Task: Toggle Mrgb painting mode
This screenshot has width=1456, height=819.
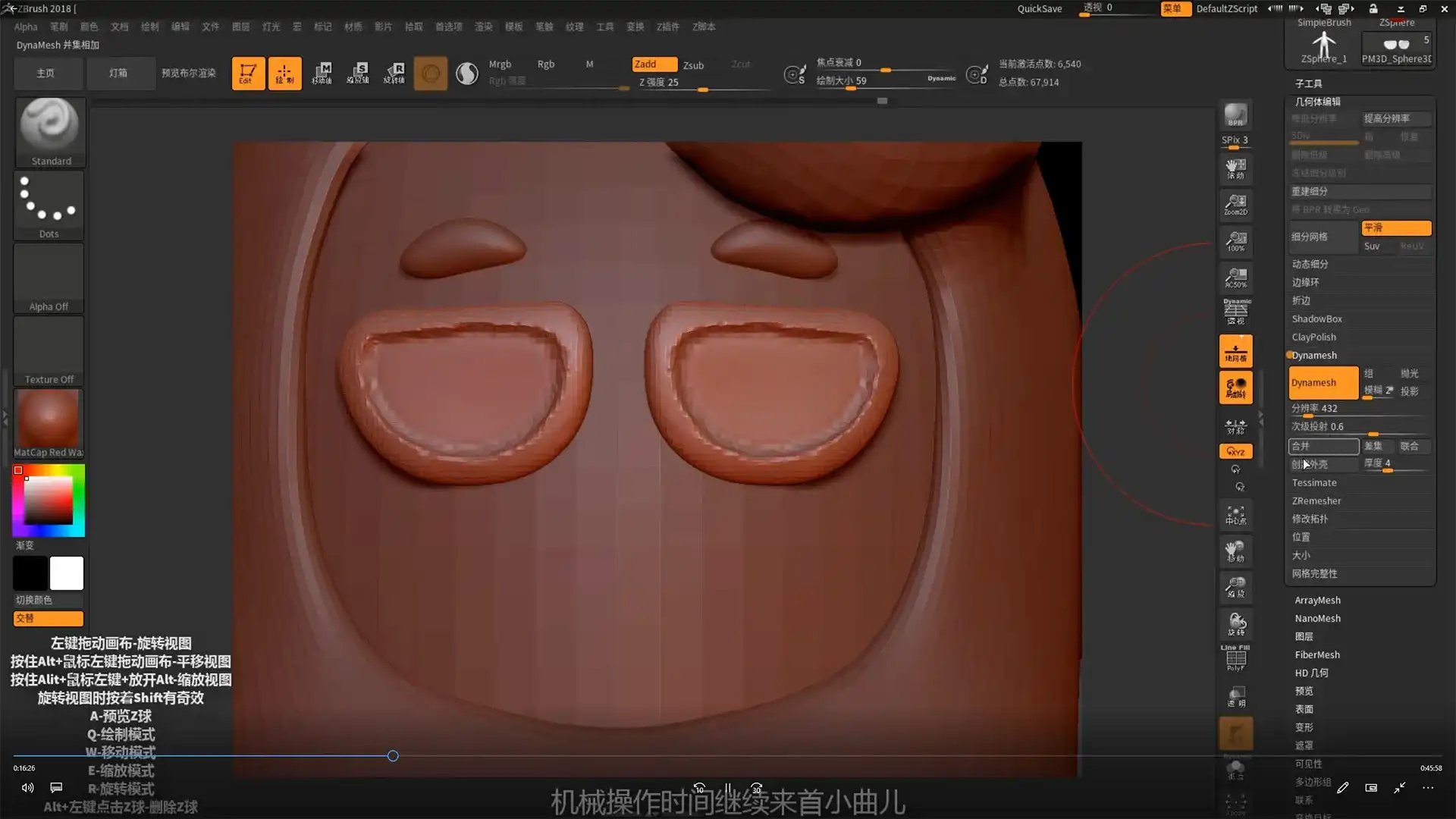Action: click(500, 64)
